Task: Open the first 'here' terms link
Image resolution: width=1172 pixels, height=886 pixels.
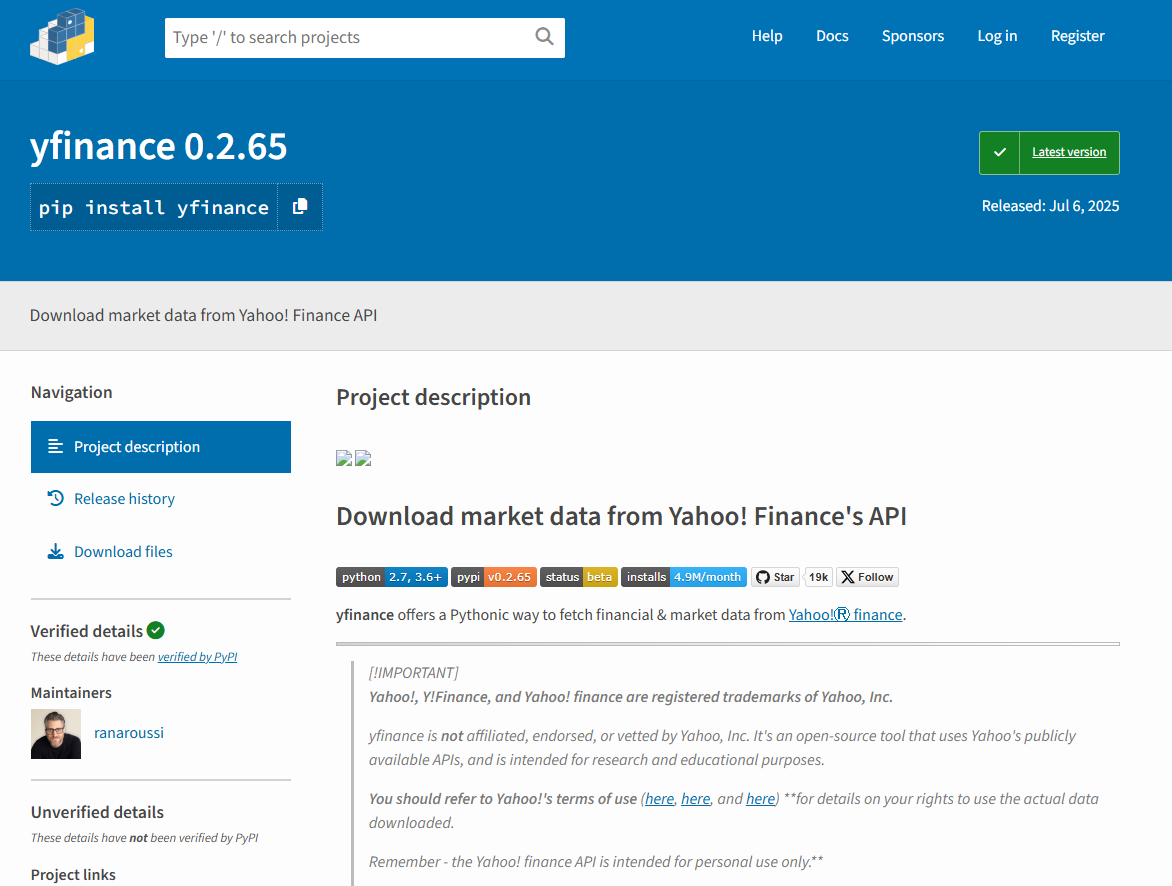Action: tap(659, 799)
